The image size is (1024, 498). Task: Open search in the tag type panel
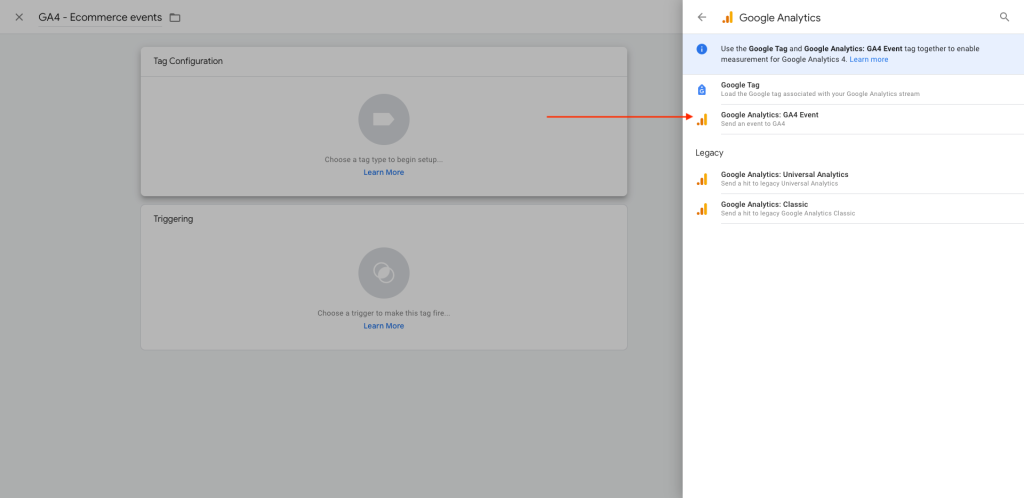point(1004,17)
